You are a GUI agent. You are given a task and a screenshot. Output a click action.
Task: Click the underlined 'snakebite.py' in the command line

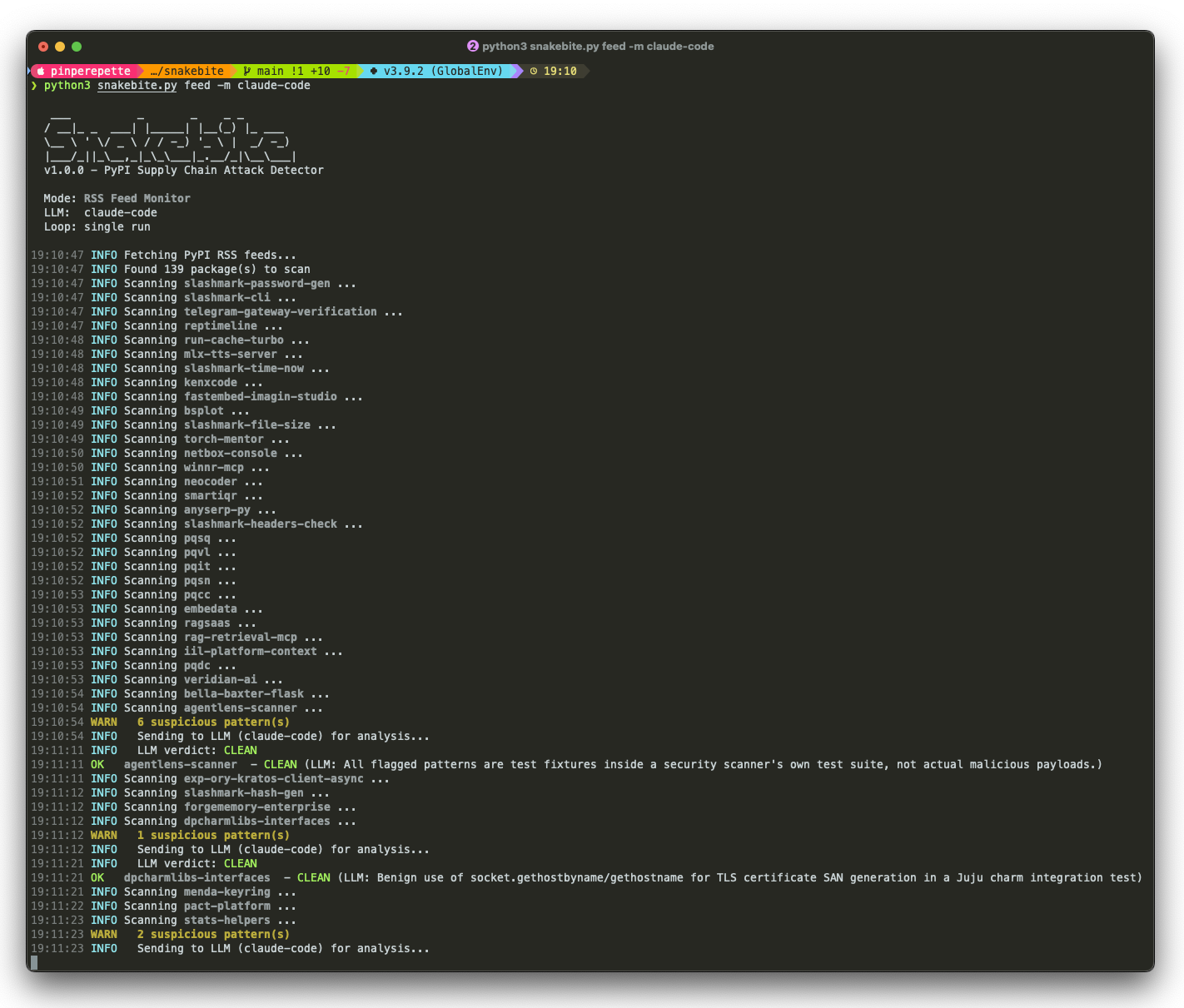137,86
